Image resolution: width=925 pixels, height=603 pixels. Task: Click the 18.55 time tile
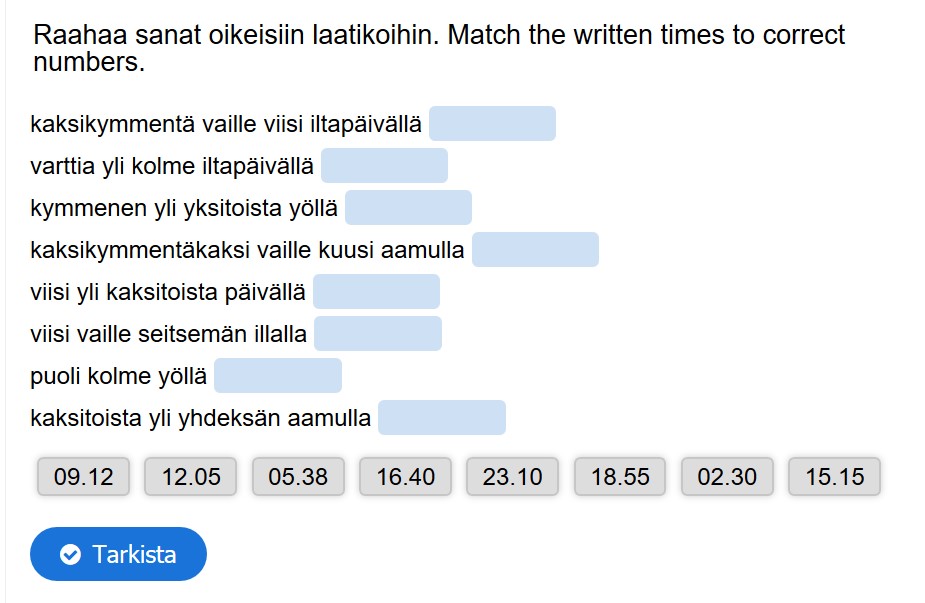coord(620,477)
